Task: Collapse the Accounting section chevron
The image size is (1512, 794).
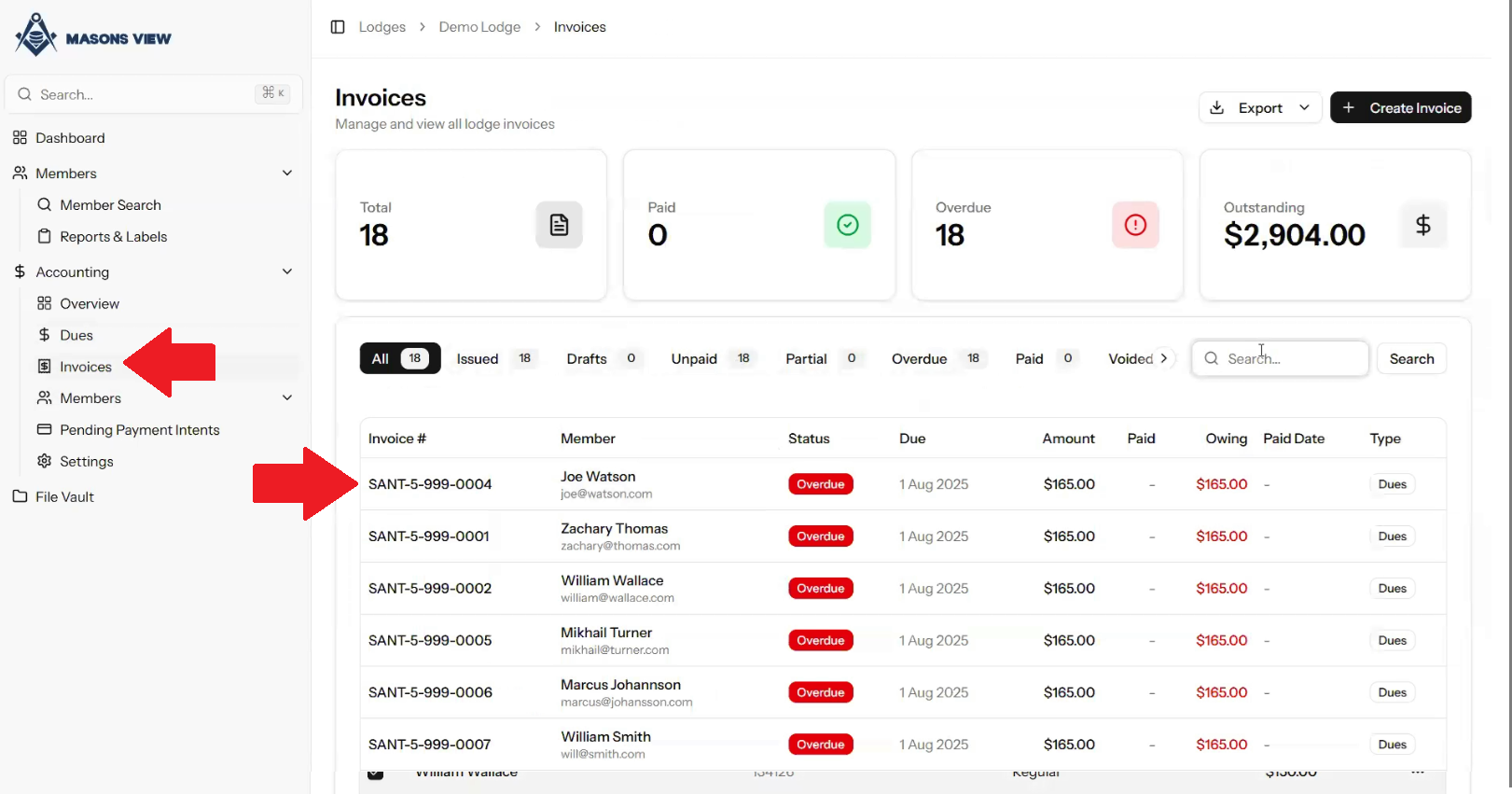Action: [x=287, y=272]
